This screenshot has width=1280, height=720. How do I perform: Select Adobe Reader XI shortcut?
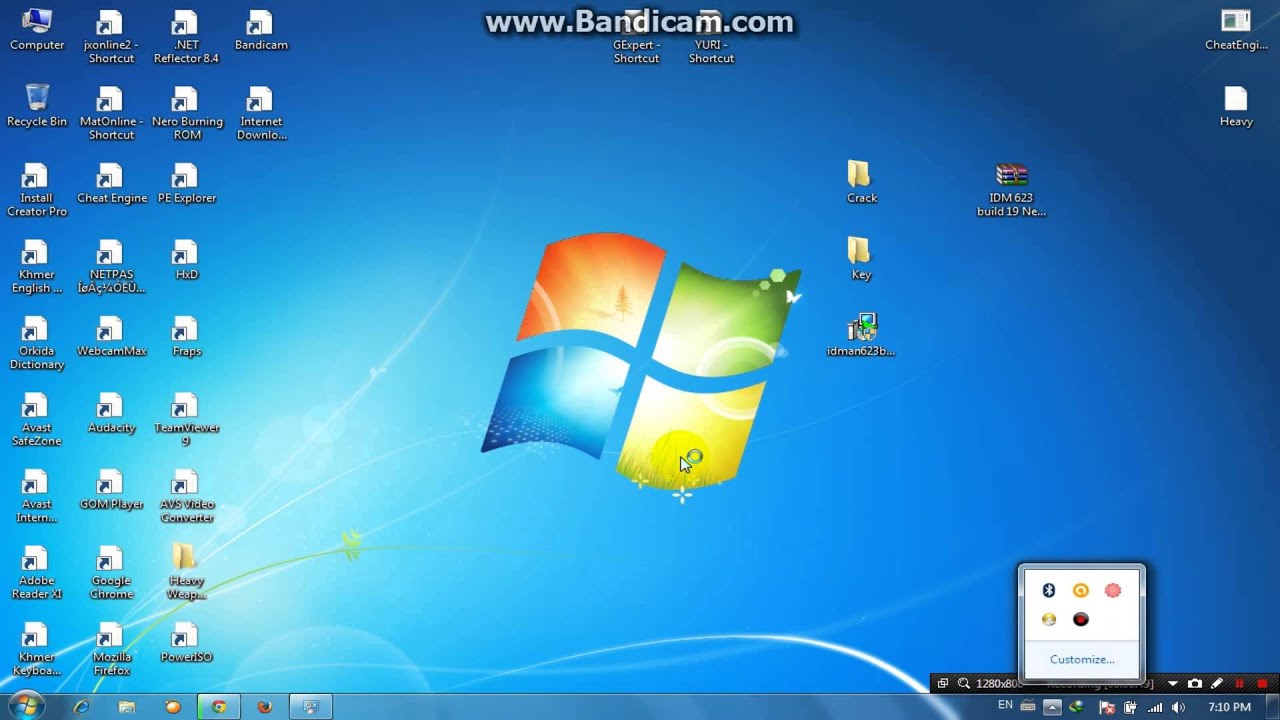(37, 574)
